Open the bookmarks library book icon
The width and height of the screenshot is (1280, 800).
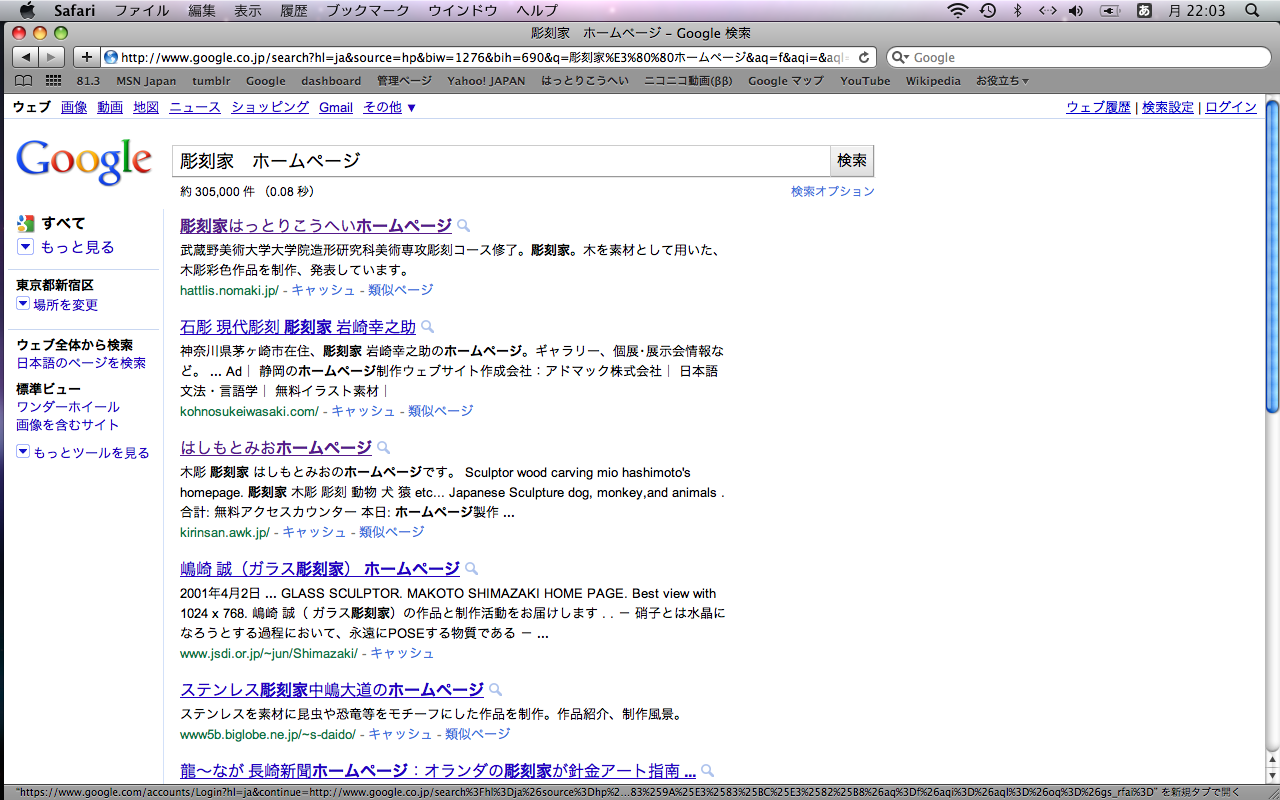click(x=23, y=81)
